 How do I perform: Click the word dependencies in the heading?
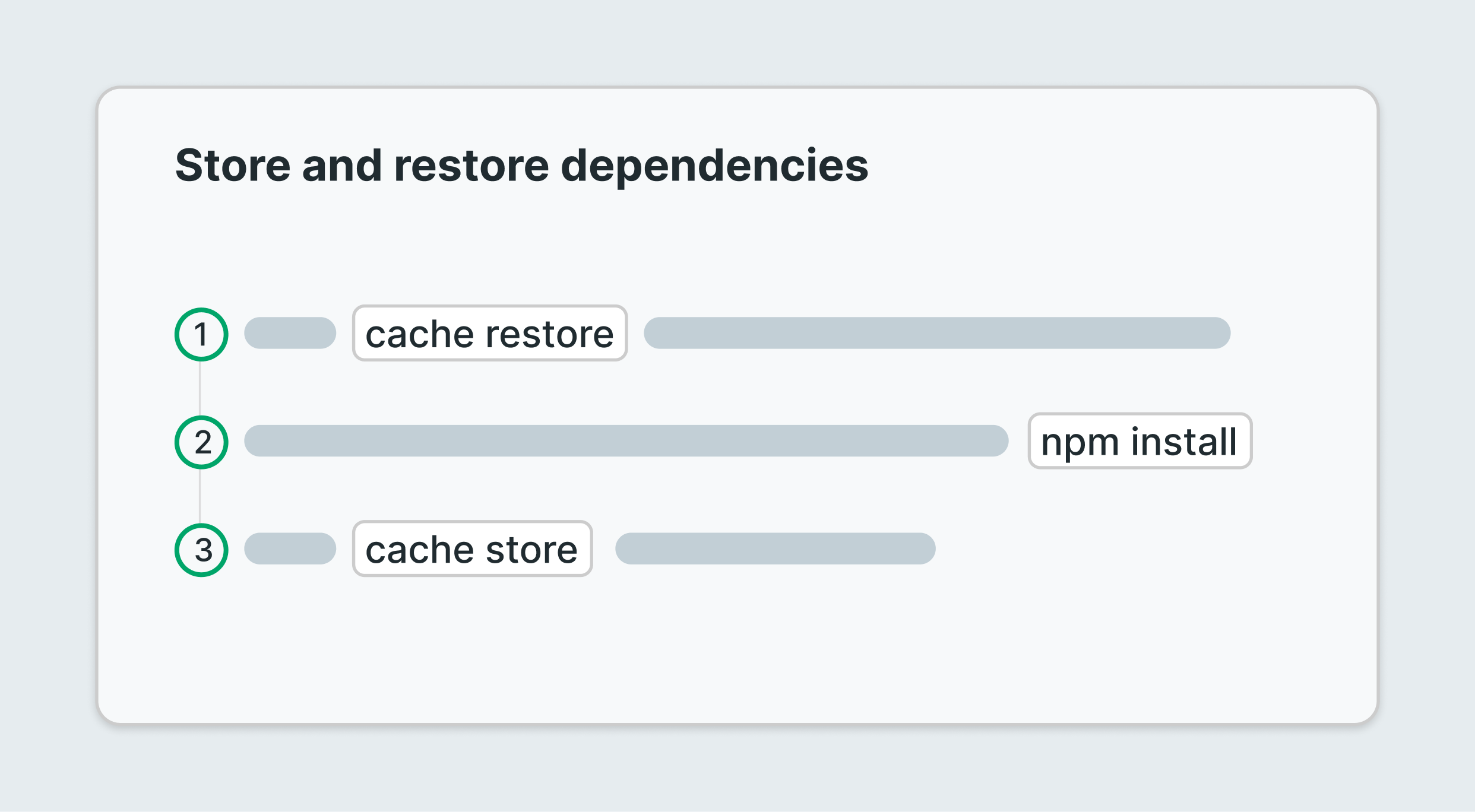point(714,166)
